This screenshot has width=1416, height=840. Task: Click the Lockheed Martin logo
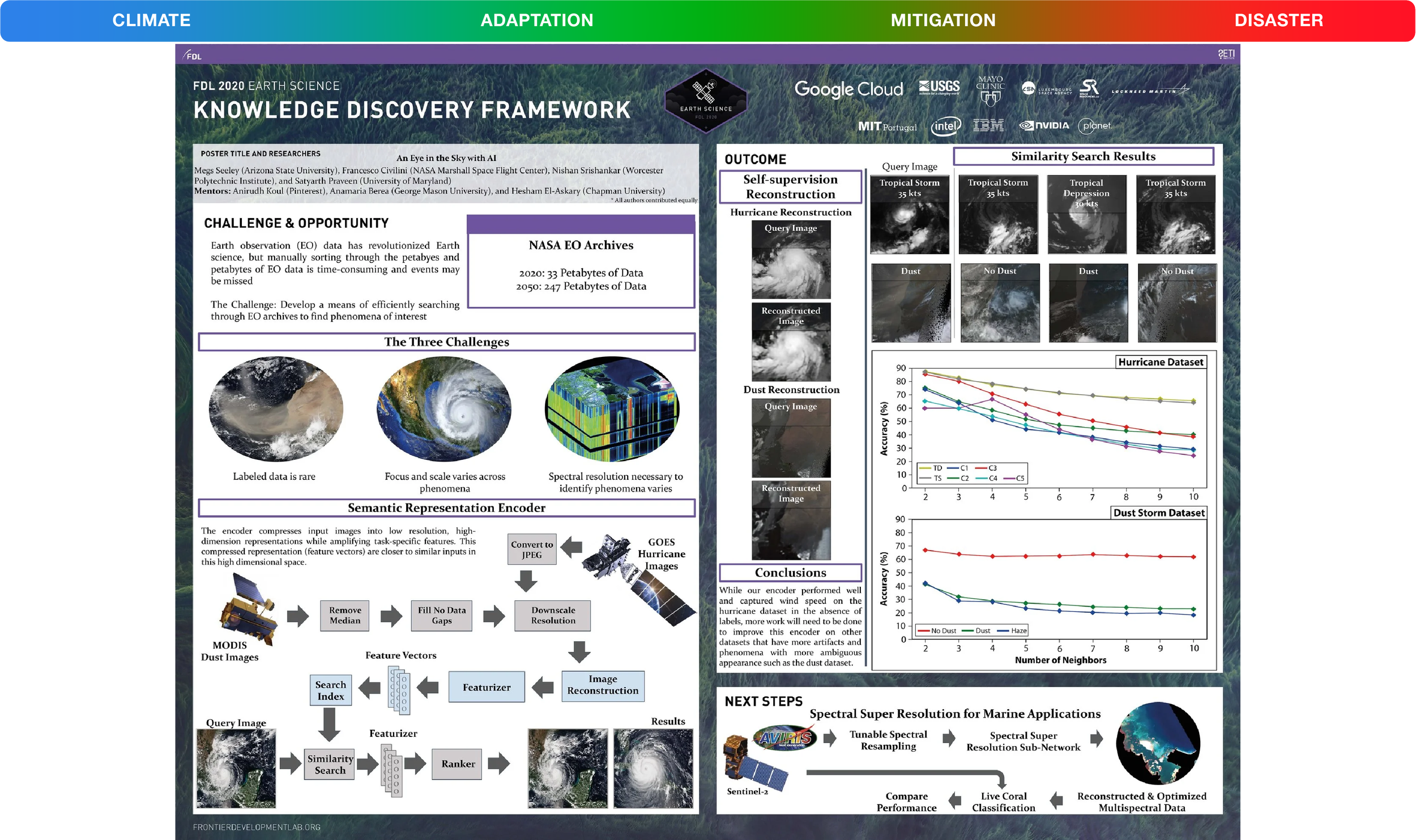click(1150, 90)
